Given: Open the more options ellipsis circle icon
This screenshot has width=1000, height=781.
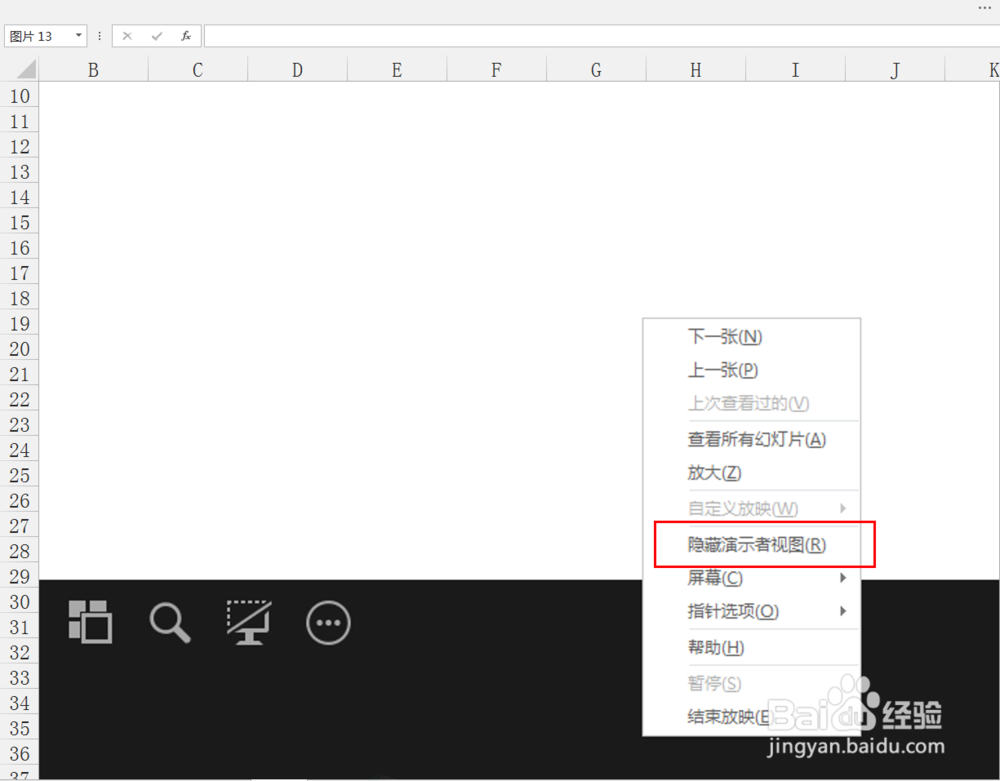Looking at the screenshot, I should (328, 623).
